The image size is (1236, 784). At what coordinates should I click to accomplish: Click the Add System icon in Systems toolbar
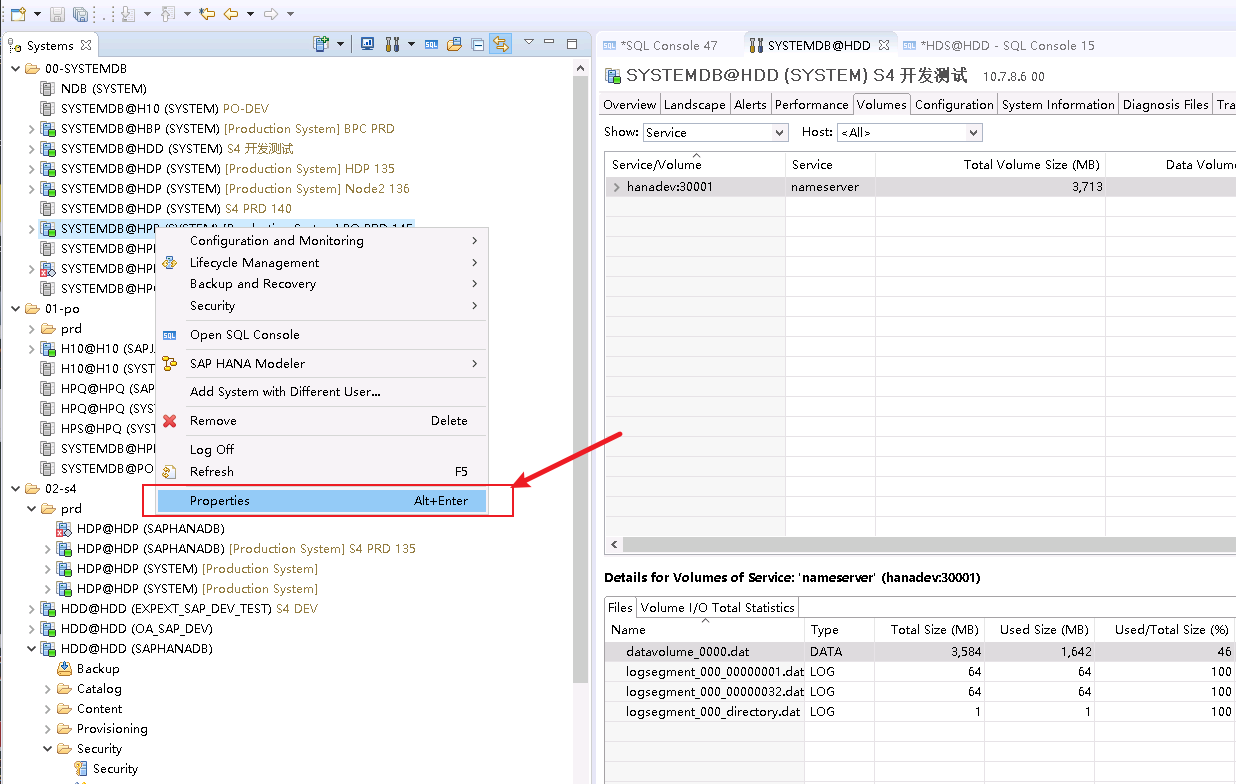pos(321,44)
